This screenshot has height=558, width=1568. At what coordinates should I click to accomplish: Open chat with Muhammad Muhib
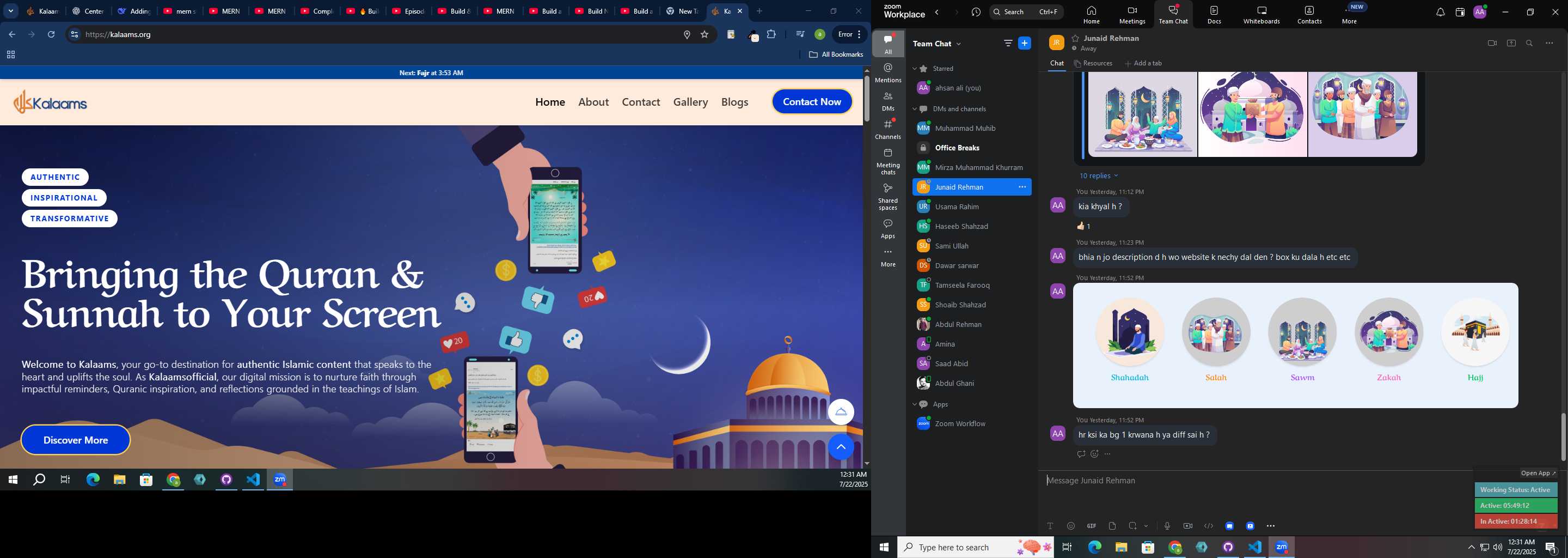point(971,129)
